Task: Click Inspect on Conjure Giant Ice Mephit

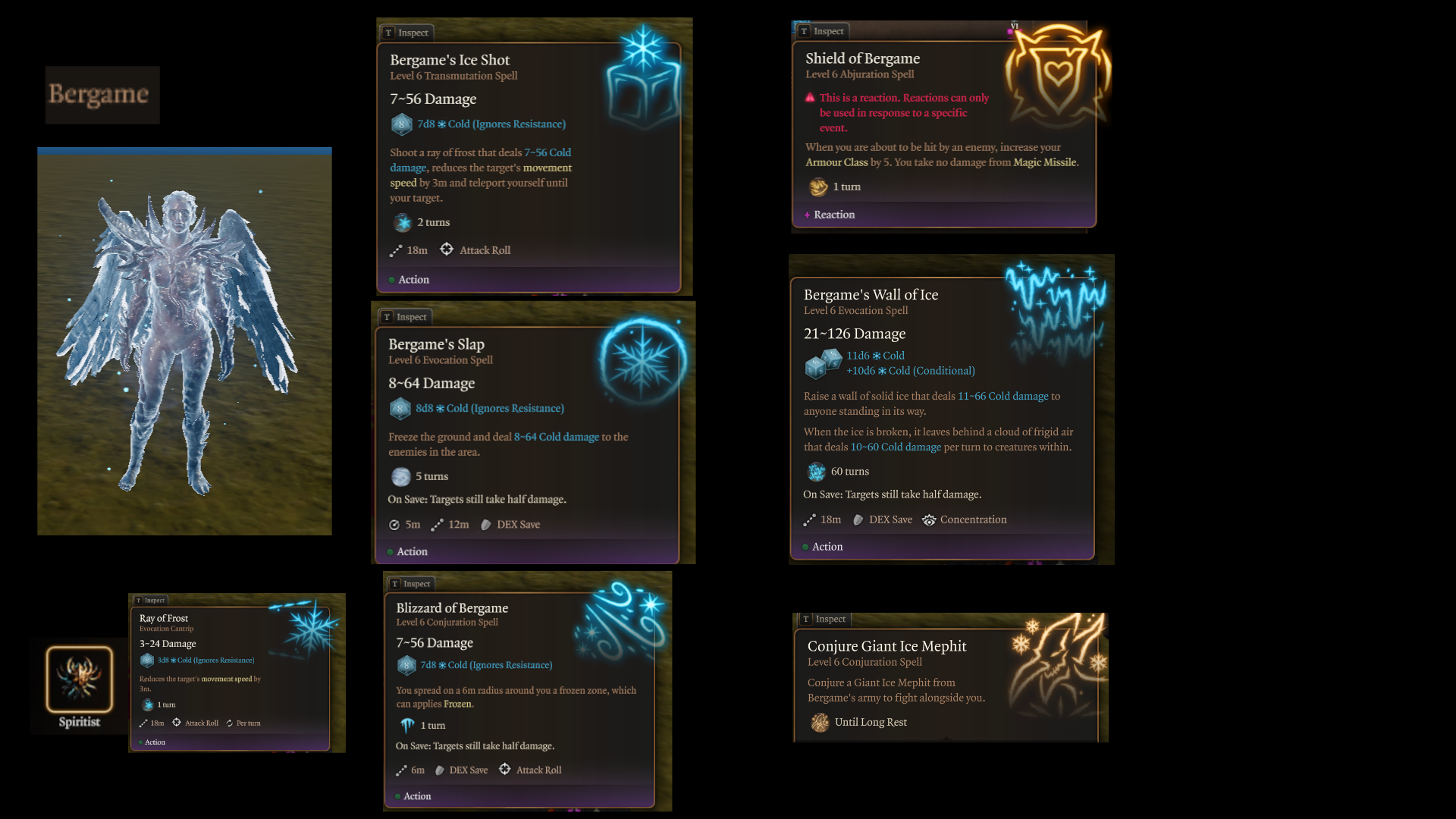Action: (x=824, y=619)
